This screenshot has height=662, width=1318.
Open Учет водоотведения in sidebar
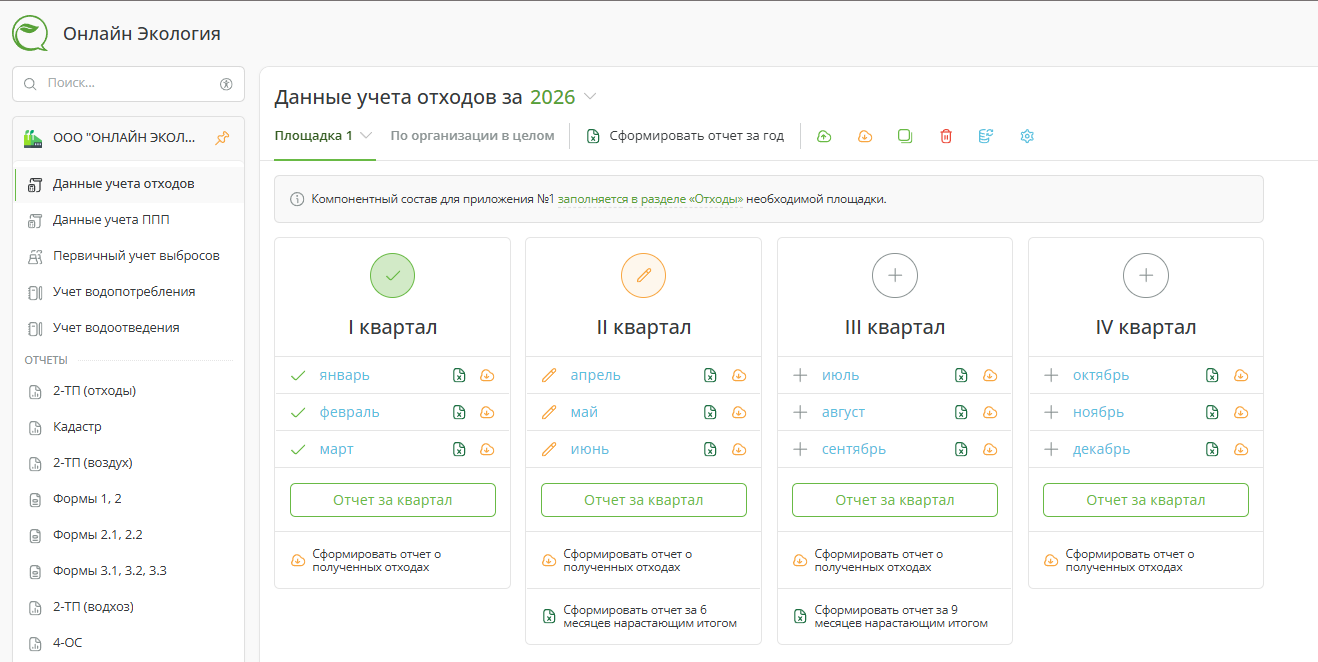(x=128, y=328)
